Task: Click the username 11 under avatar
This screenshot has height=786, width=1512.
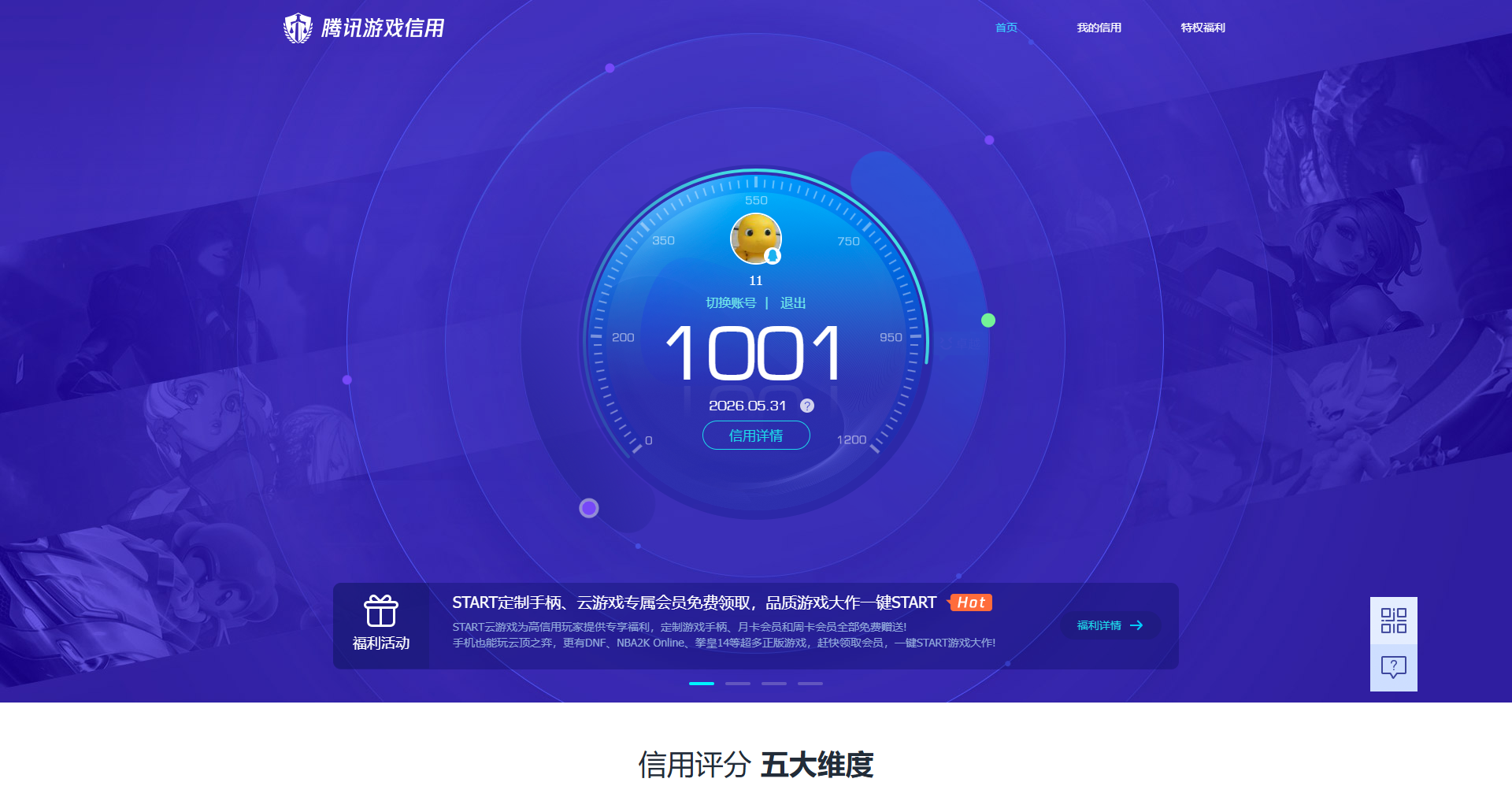Action: click(756, 280)
